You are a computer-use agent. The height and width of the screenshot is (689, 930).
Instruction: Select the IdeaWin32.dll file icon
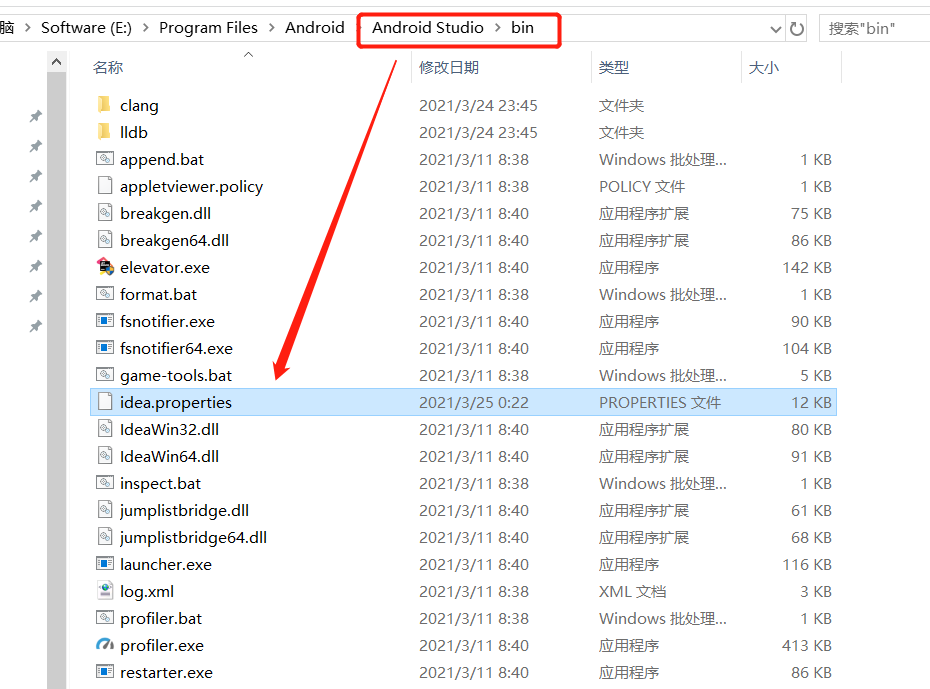(x=104, y=428)
